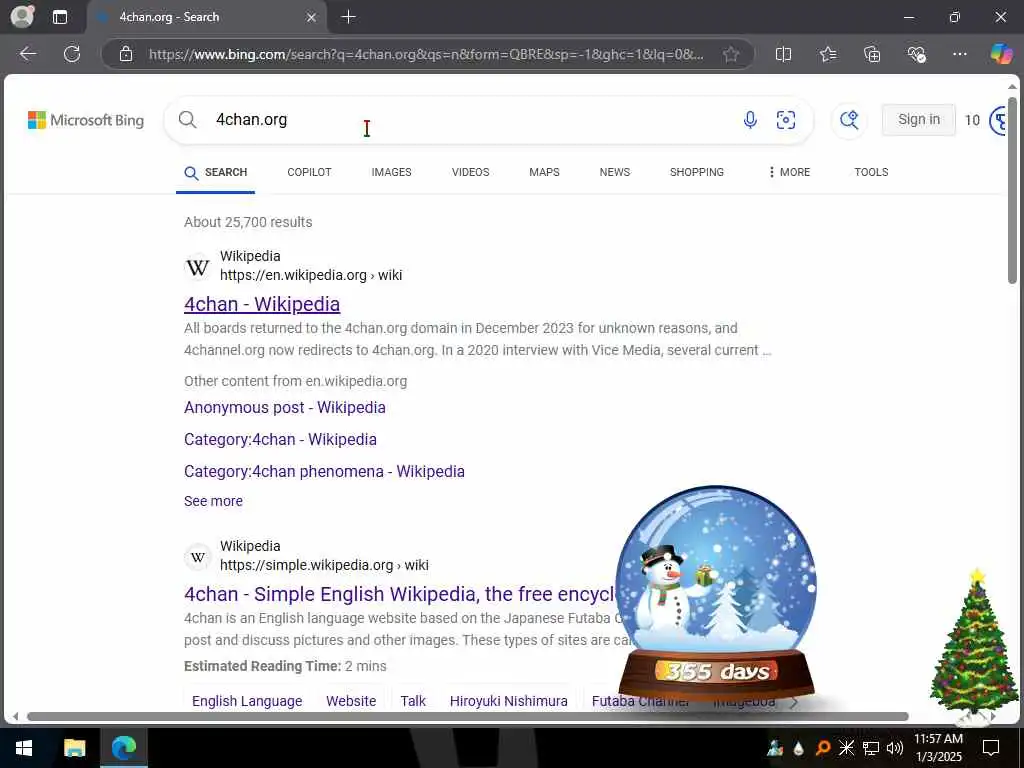
Task: Click the horizontal scrollbar thumb
Action: pyautogui.click(x=468, y=716)
